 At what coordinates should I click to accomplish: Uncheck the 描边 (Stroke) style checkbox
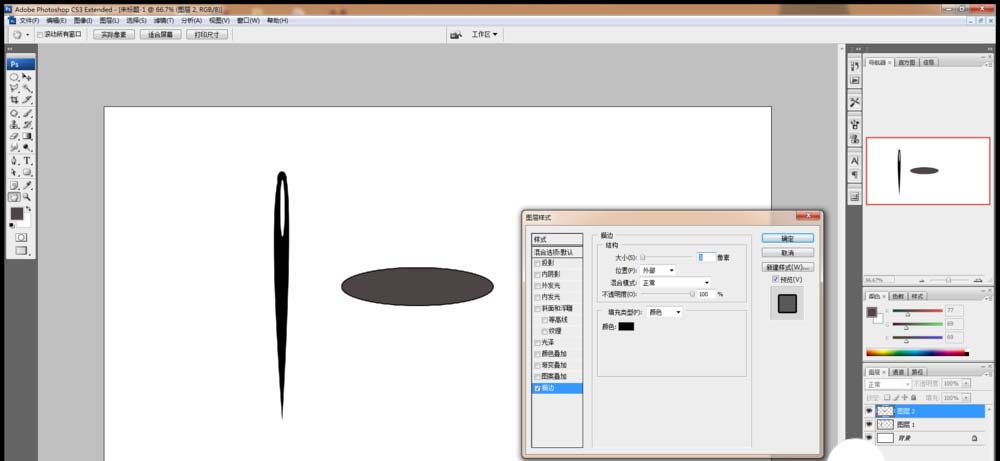click(537, 388)
